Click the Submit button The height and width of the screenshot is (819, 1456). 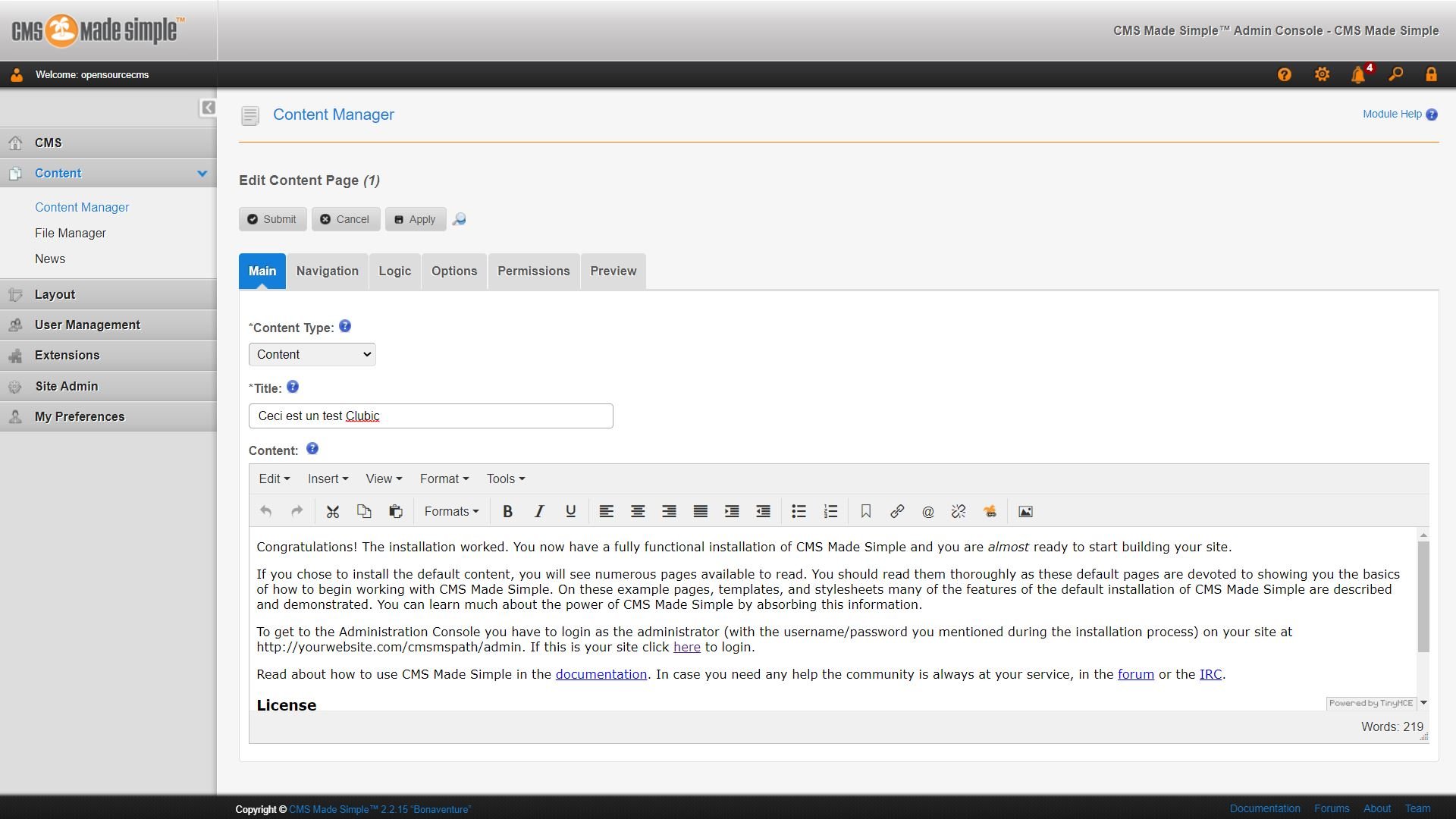click(x=272, y=219)
